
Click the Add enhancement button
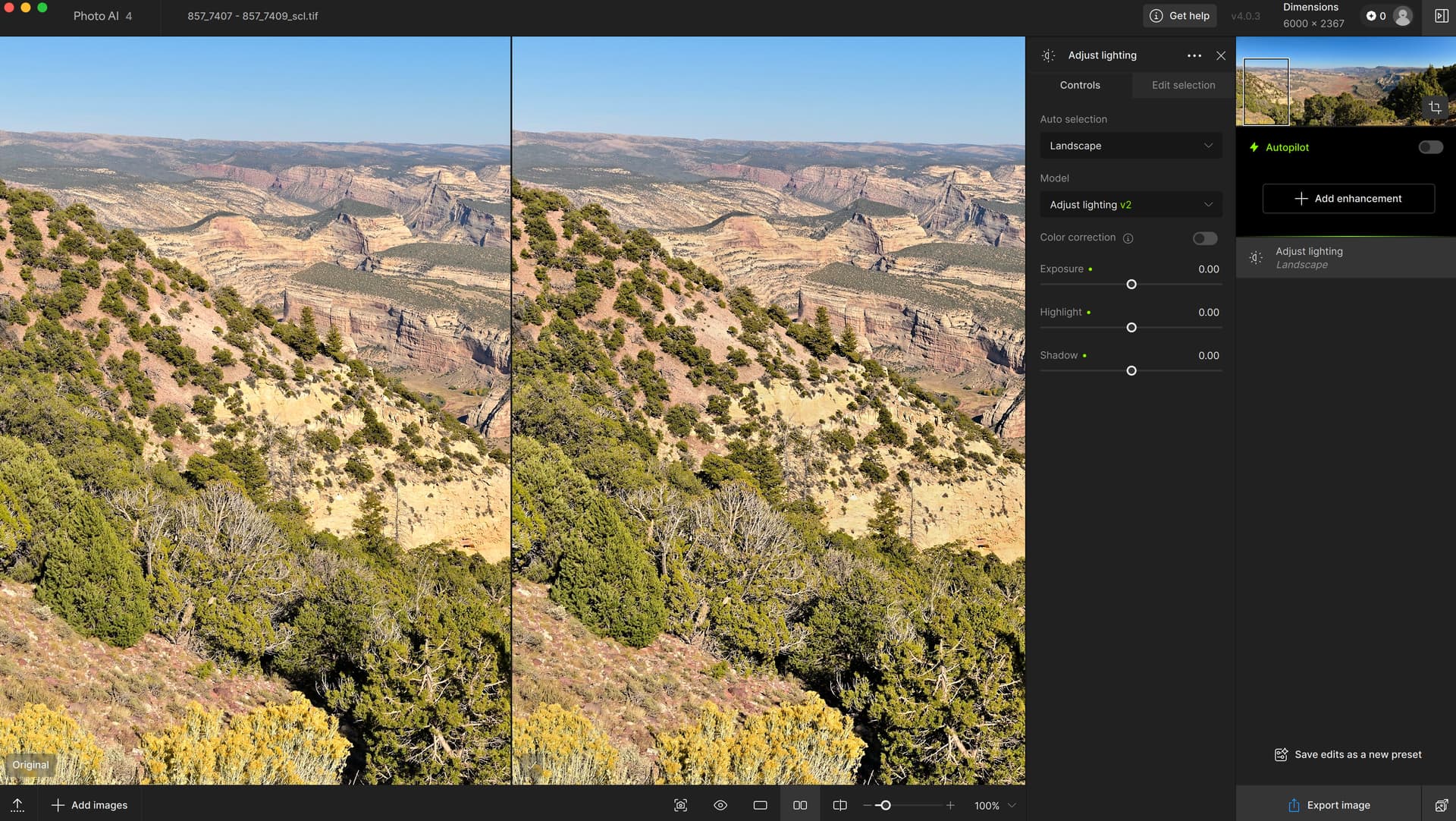click(1348, 199)
